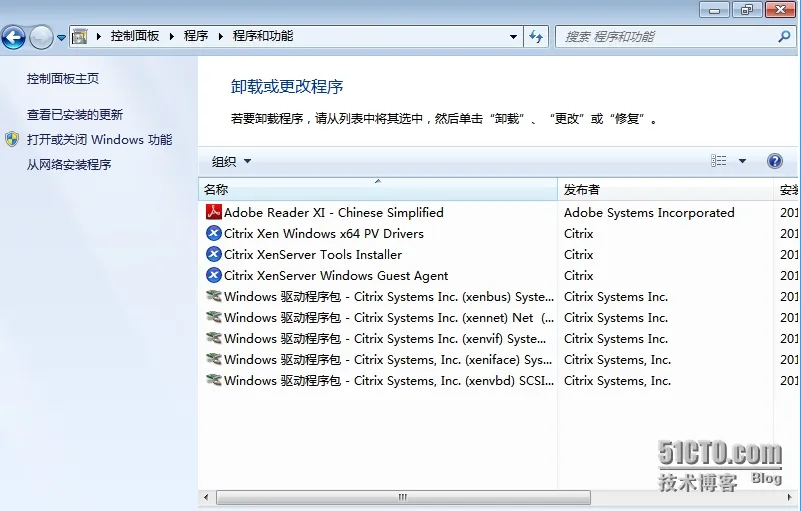
Task: Select the (xenvbd) Windows 驱动程序包 entry
Action: (x=389, y=380)
